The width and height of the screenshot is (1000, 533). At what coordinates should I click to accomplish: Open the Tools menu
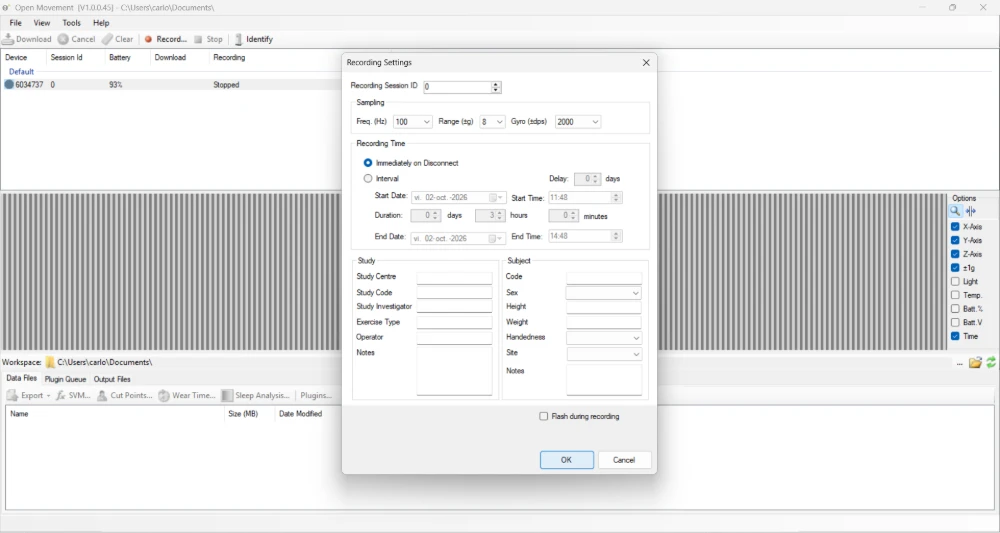click(x=71, y=23)
